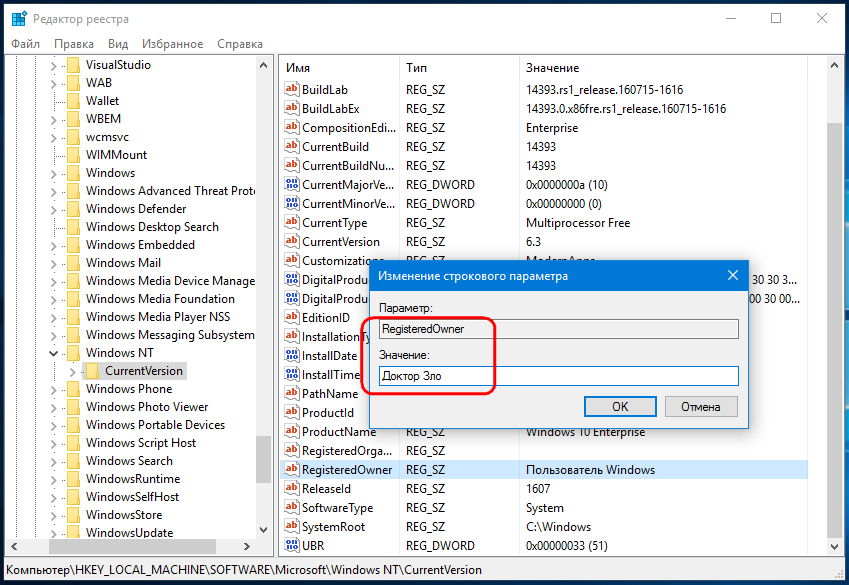Image resolution: width=849 pixels, height=585 pixels.
Task: Expand the CurrentVersion tree node
Action: click(73, 372)
